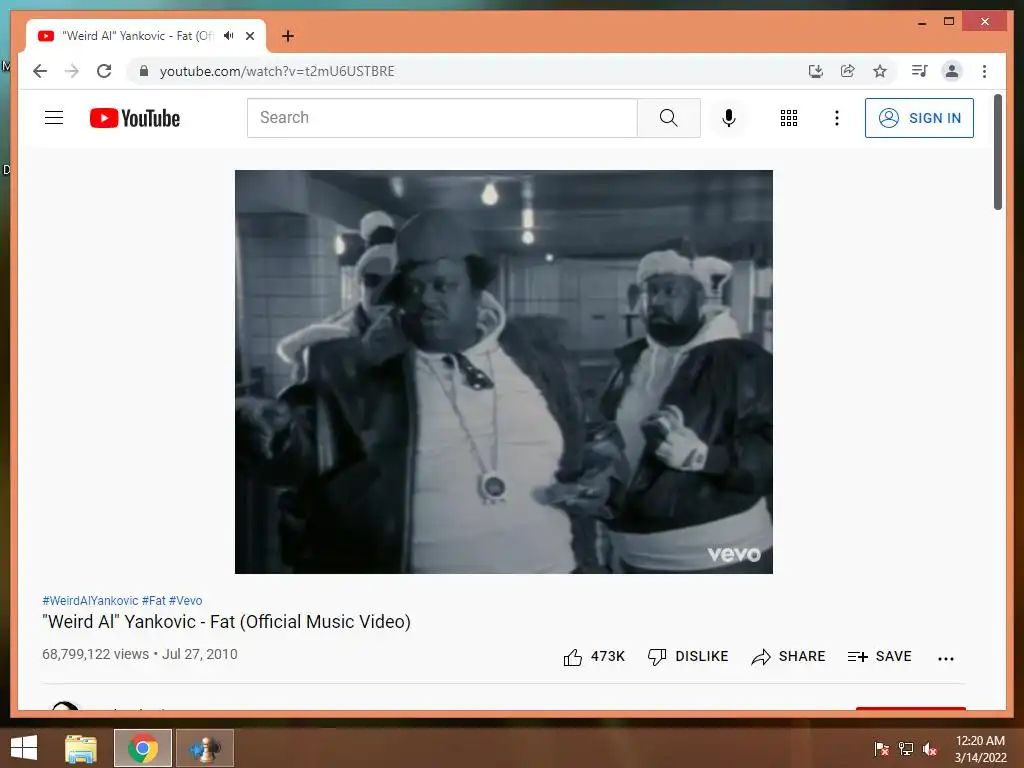Open more actions ellipsis below video

946,658
